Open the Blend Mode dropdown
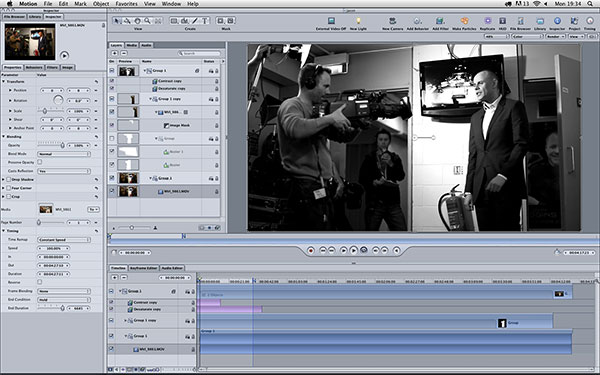Screen dimensions: 600x375 [64, 154]
